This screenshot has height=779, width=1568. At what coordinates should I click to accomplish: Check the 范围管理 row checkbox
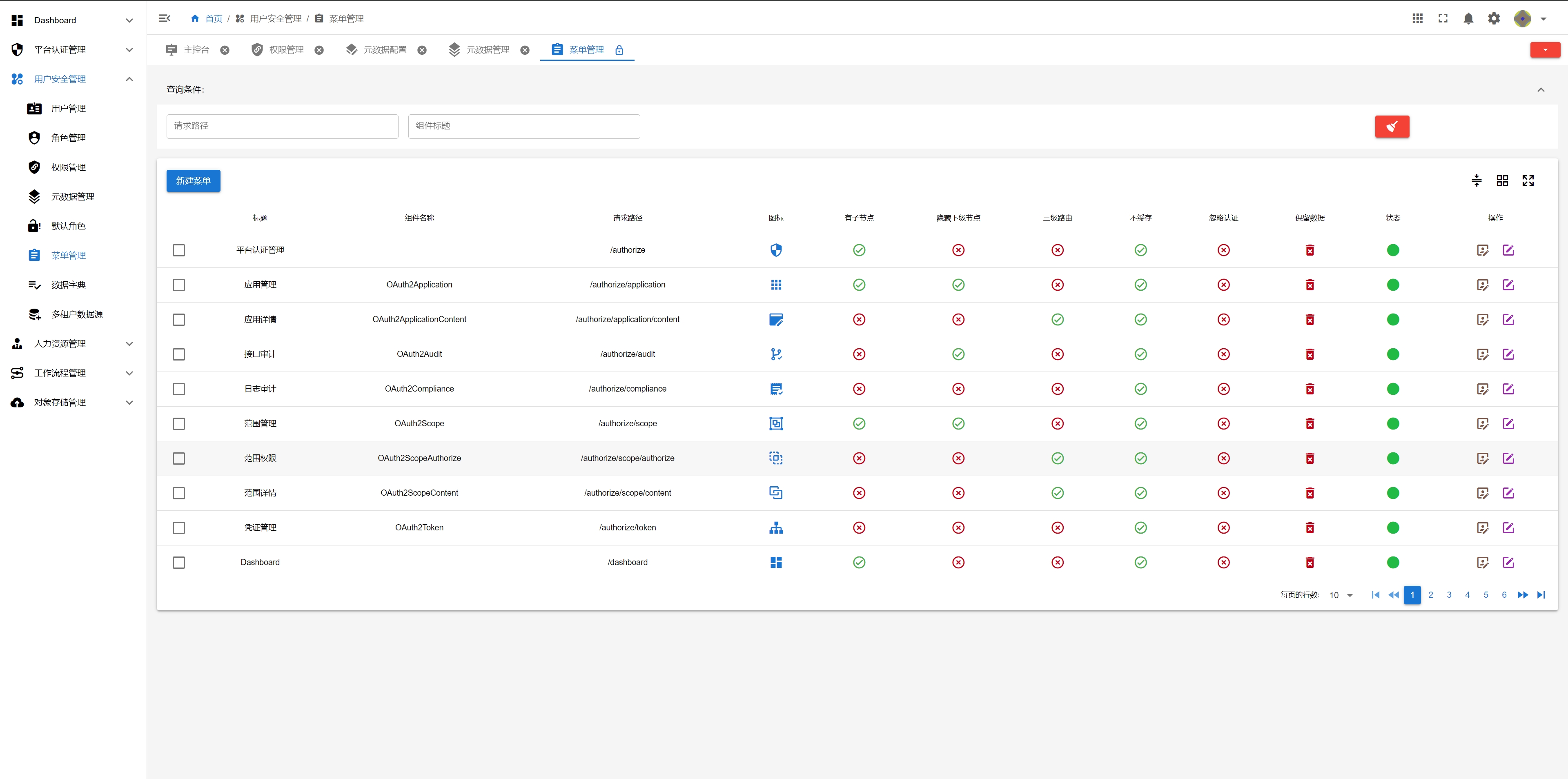point(178,423)
